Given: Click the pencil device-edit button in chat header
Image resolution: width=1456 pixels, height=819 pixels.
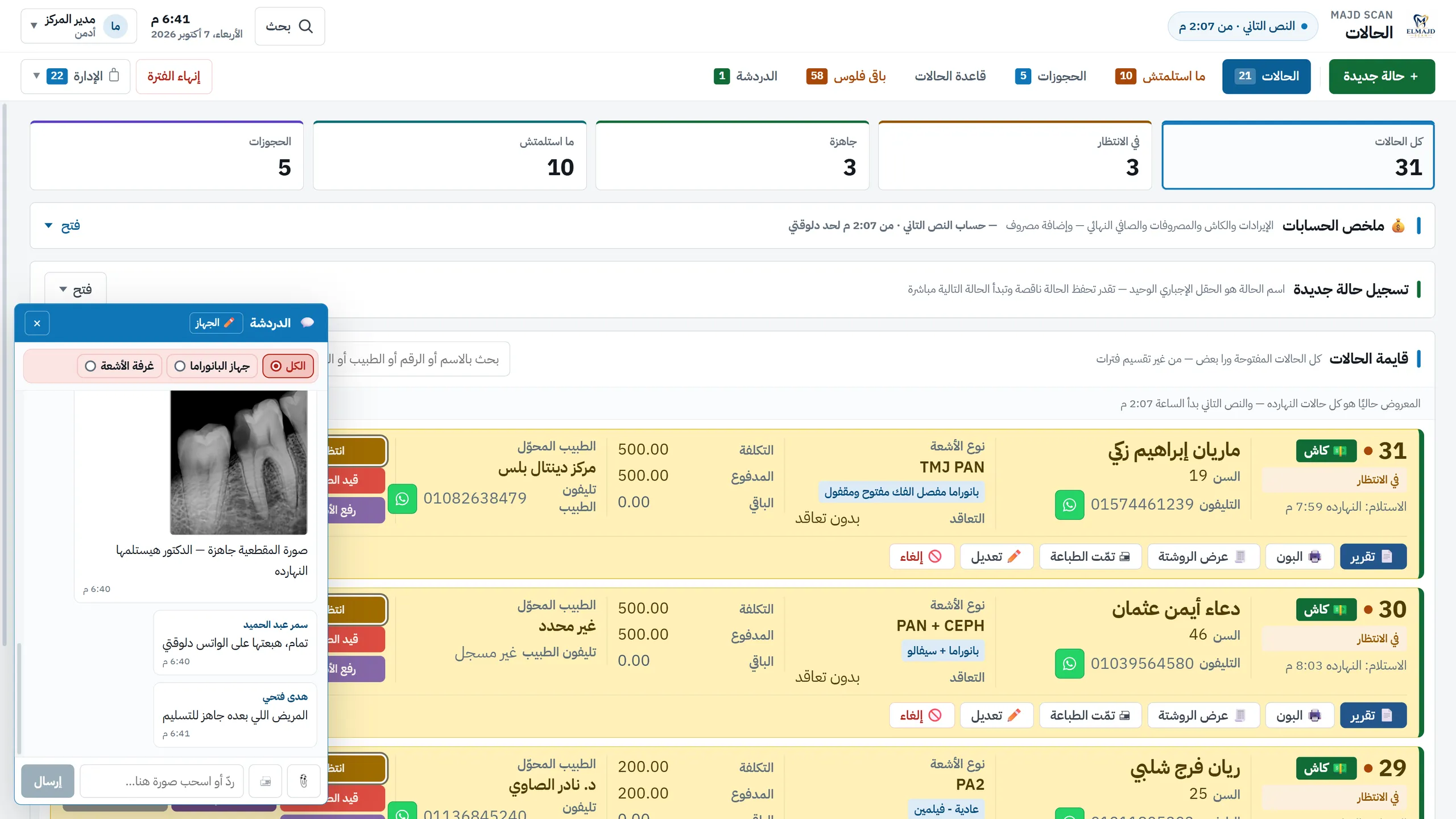Looking at the screenshot, I should (216, 322).
